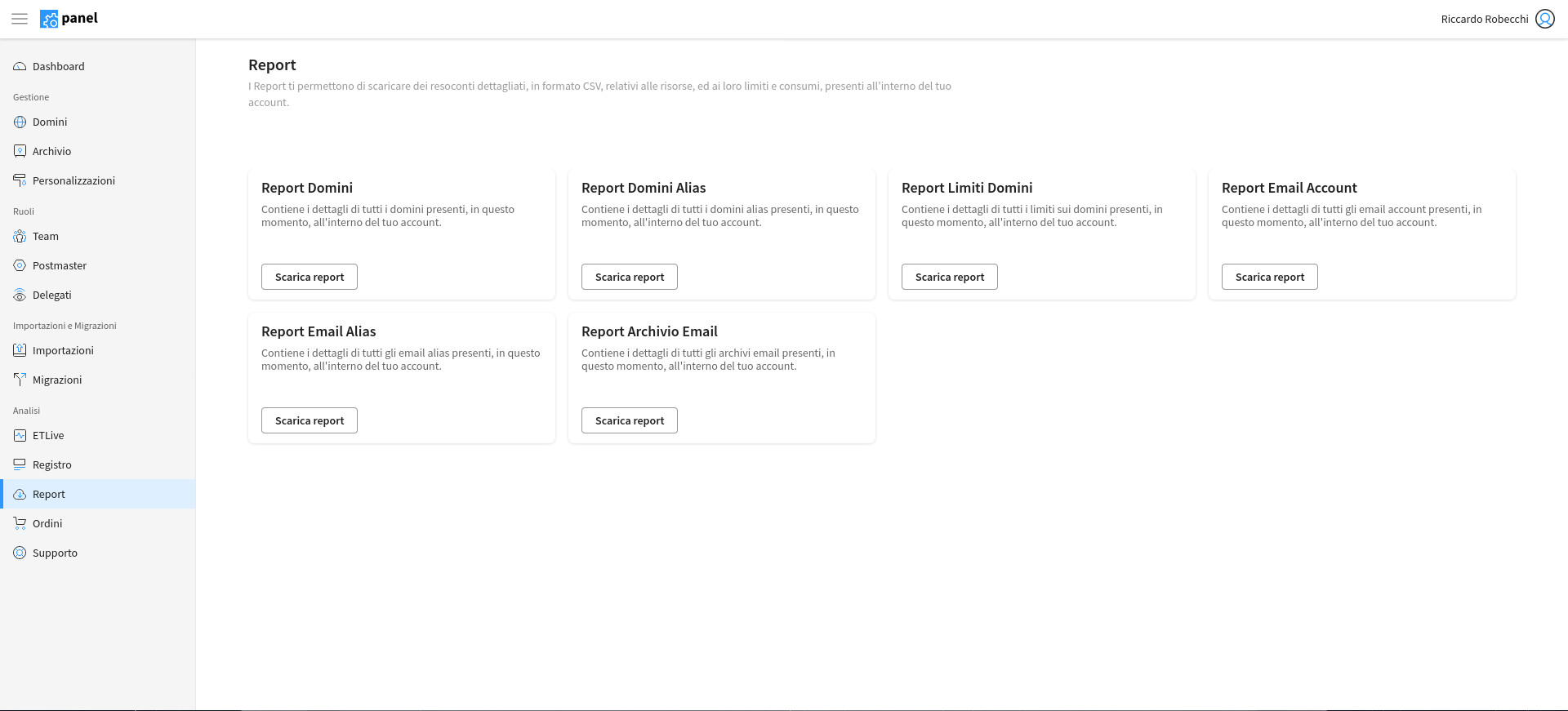The width and height of the screenshot is (1568, 711).
Task: Open Delegati menu entry
Action: pyautogui.click(x=98, y=296)
